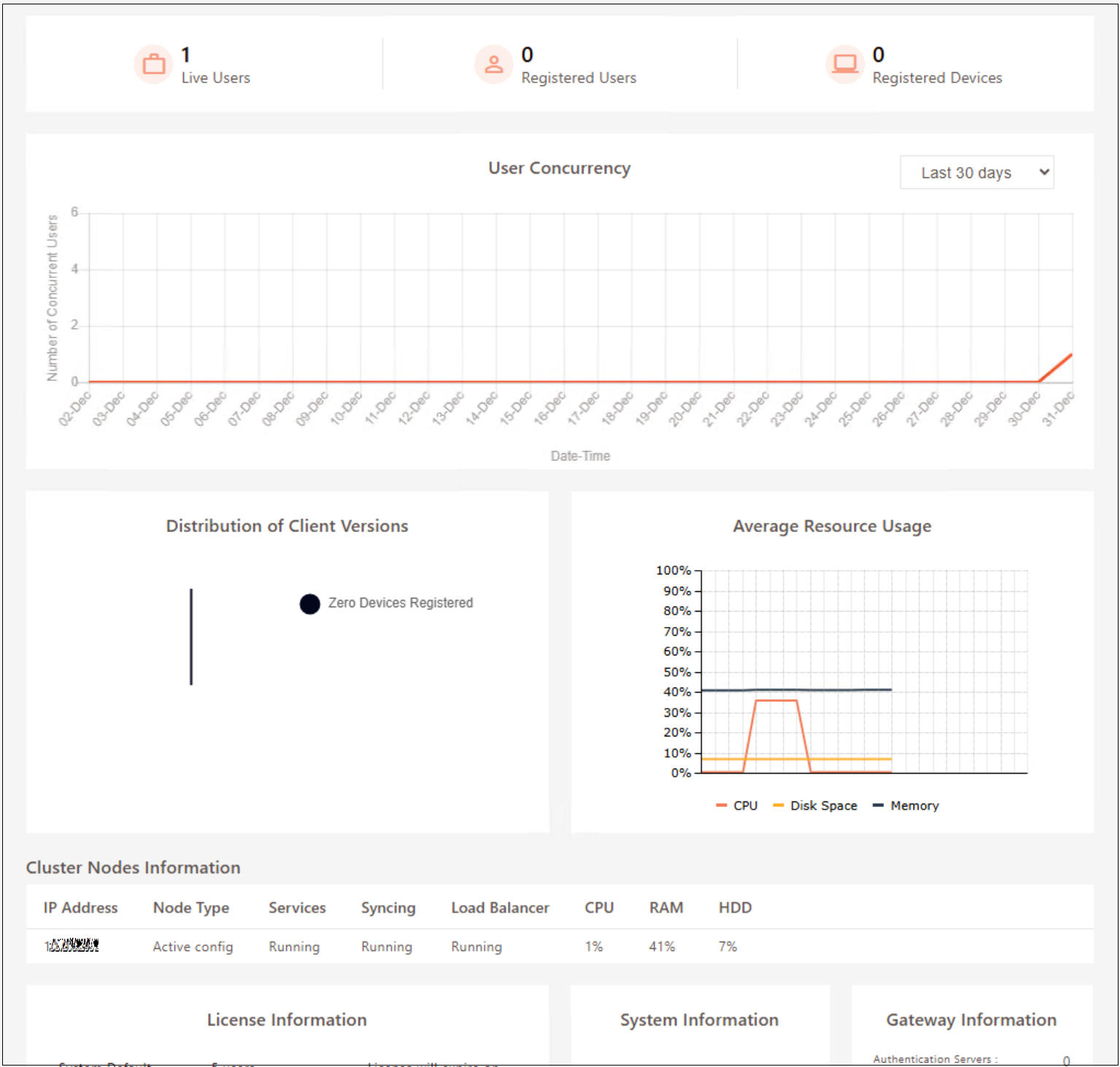
Task: Open the Last 30 days dropdown
Action: (976, 173)
